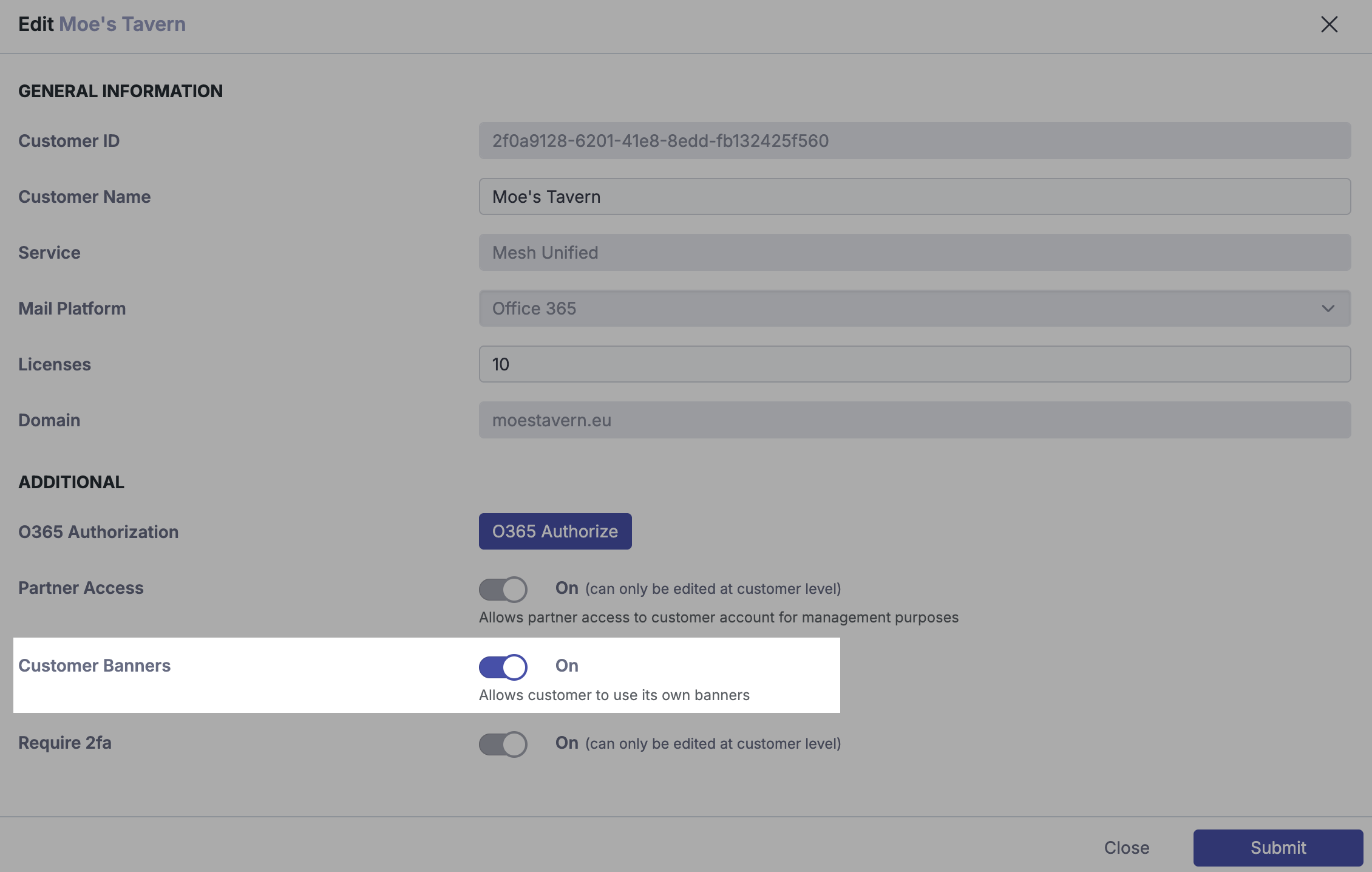
Task: Toggle the Require 2fa switch
Action: (x=503, y=744)
